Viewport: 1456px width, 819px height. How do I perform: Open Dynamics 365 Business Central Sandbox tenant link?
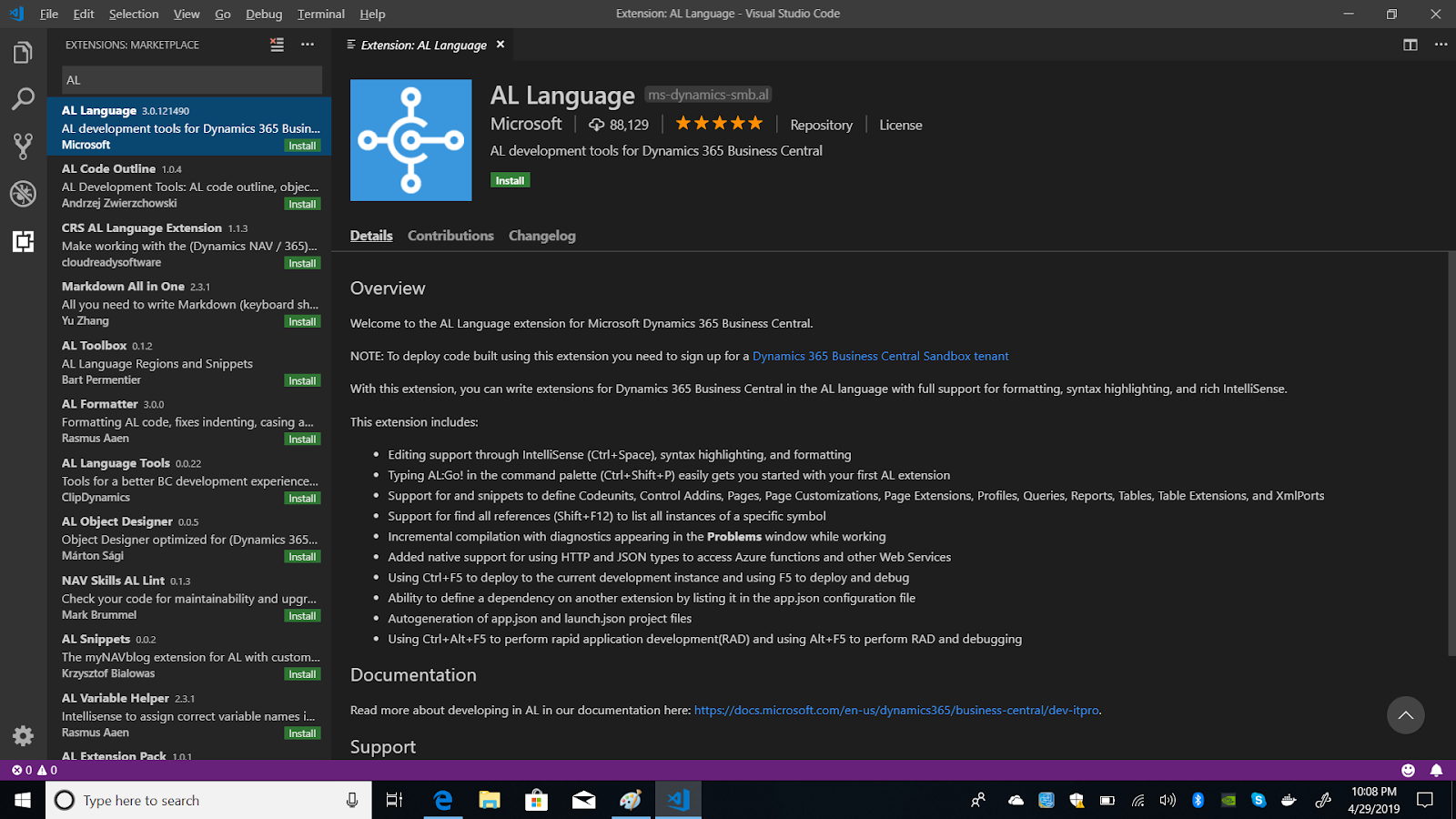pyautogui.click(x=880, y=356)
